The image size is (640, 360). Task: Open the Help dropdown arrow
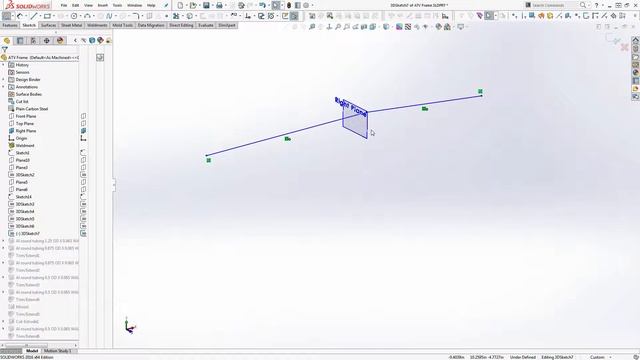click(x=602, y=6)
